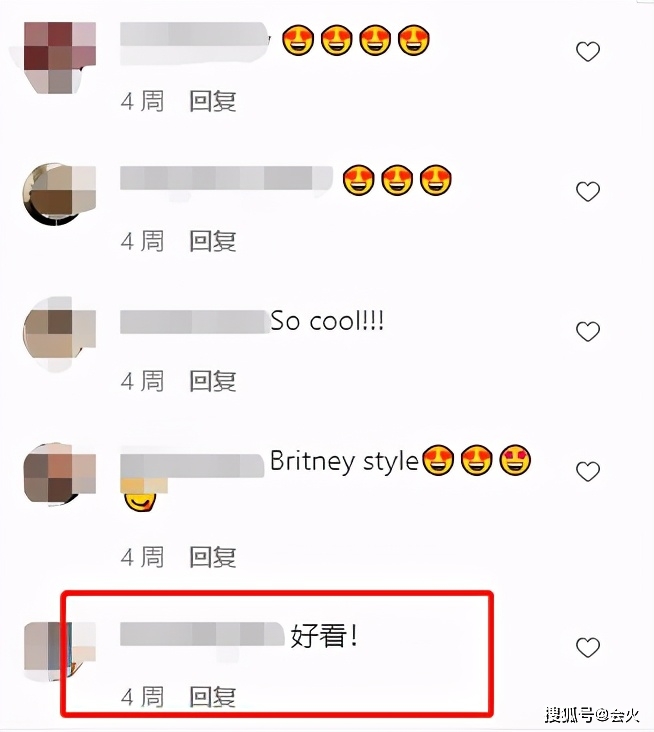Reply to the "好看!" comment

(213, 697)
